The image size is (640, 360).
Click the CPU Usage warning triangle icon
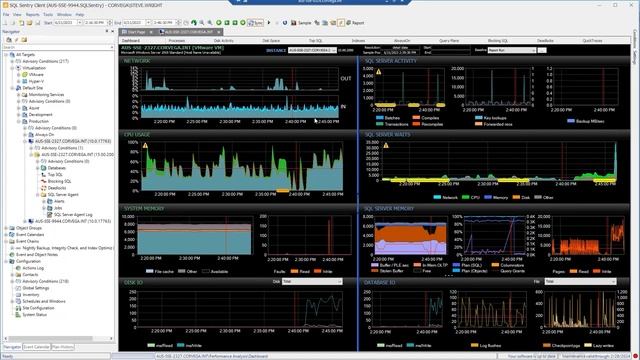(x=145, y=145)
